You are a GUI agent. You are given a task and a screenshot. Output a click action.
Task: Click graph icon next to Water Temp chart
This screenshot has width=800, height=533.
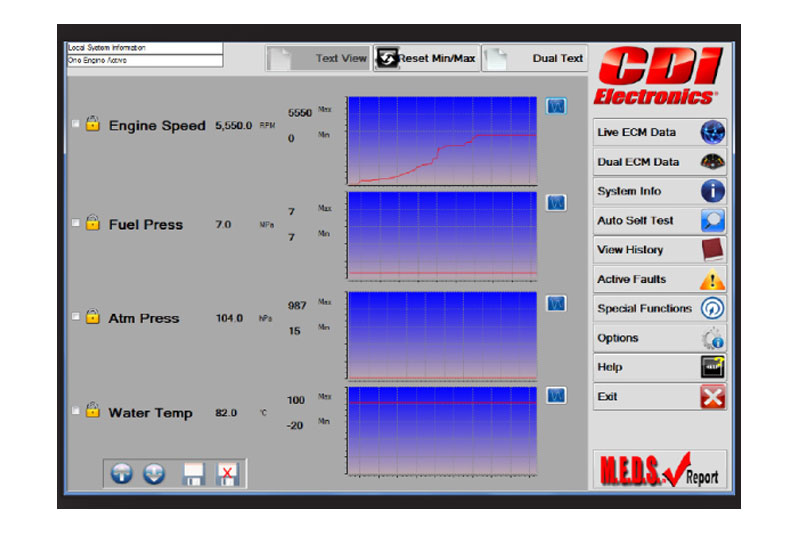[x=556, y=396]
